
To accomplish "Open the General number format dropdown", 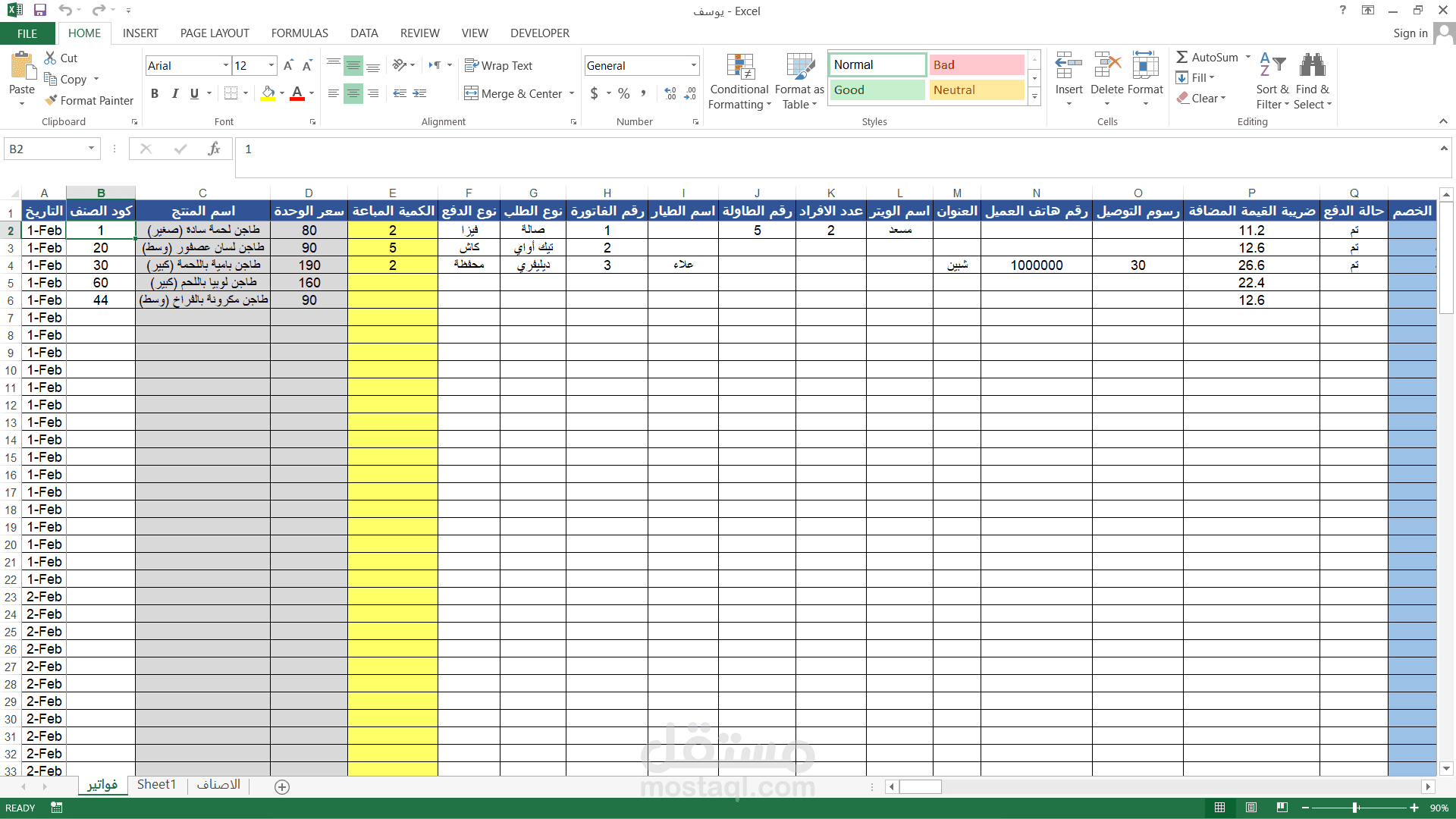I will (x=693, y=66).
